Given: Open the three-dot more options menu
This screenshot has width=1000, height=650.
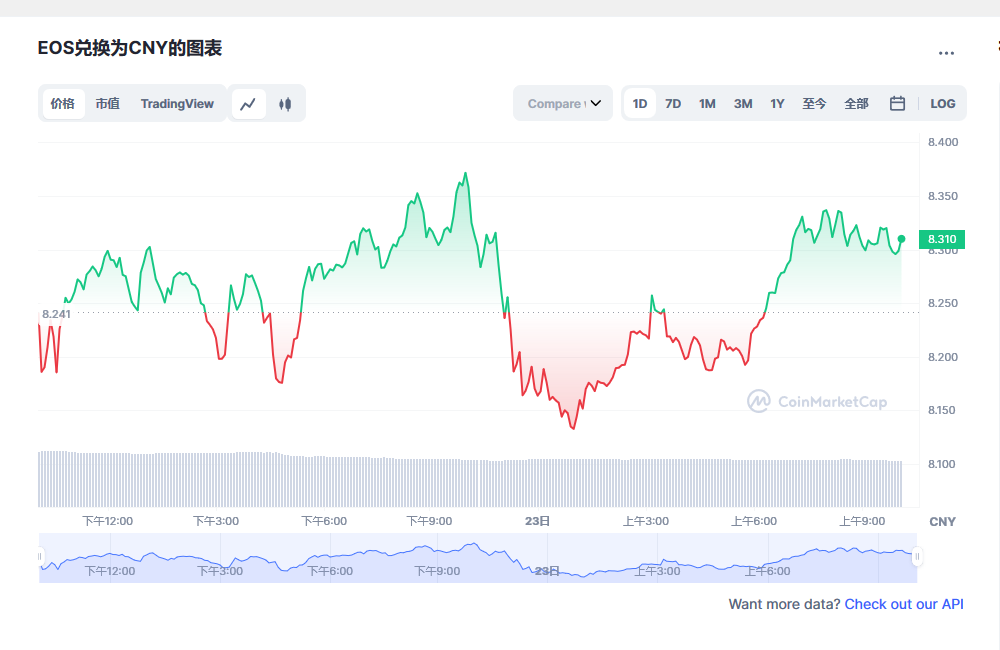Looking at the screenshot, I should 946,53.
